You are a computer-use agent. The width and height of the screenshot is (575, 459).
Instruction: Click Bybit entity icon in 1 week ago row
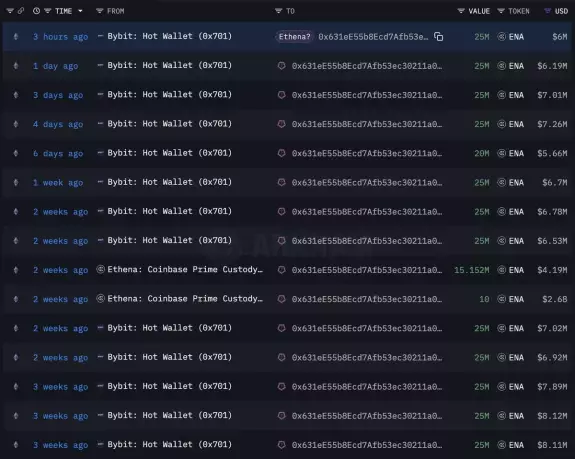pos(100,182)
